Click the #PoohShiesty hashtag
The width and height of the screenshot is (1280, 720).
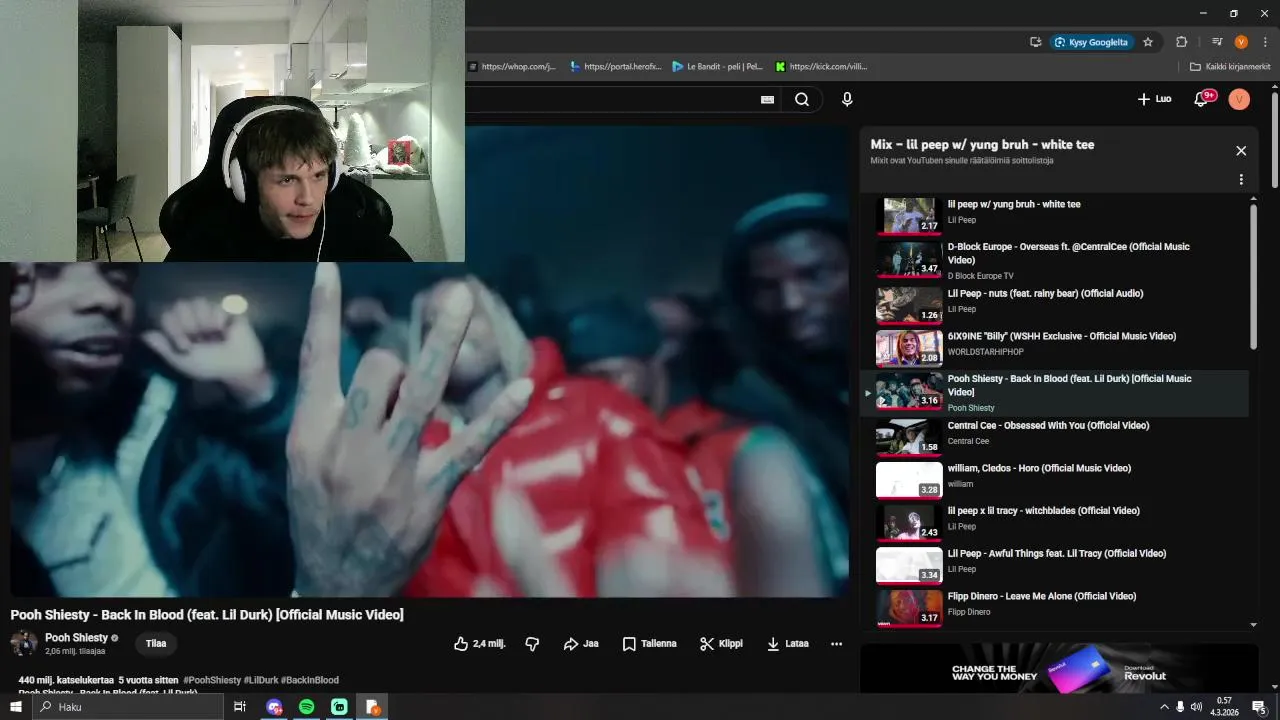(x=212, y=680)
